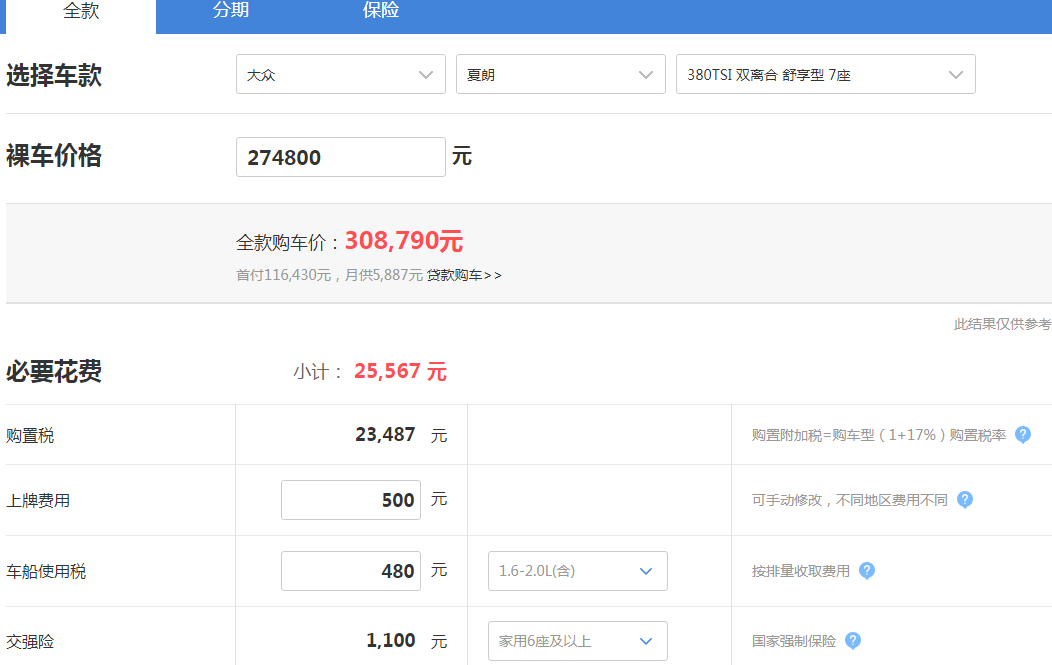Image resolution: width=1052 pixels, height=665 pixels.
Task: Click the 按排量收取费用 note text
Action: (801, 571)
